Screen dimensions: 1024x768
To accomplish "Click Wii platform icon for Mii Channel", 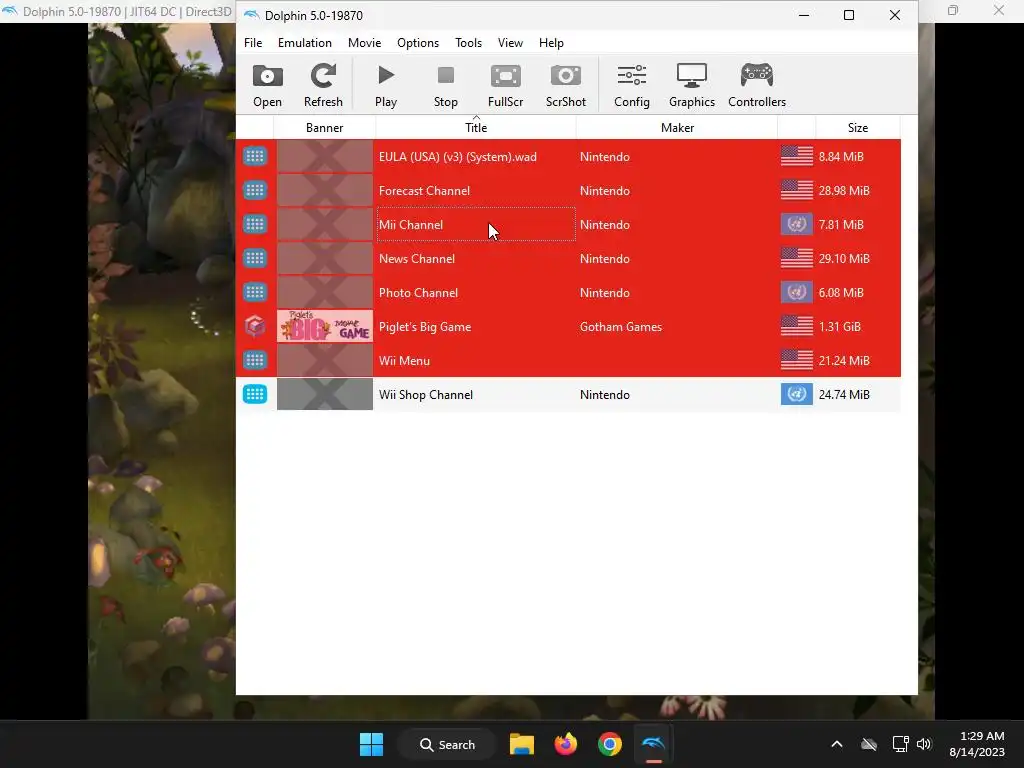I will 255,224.
